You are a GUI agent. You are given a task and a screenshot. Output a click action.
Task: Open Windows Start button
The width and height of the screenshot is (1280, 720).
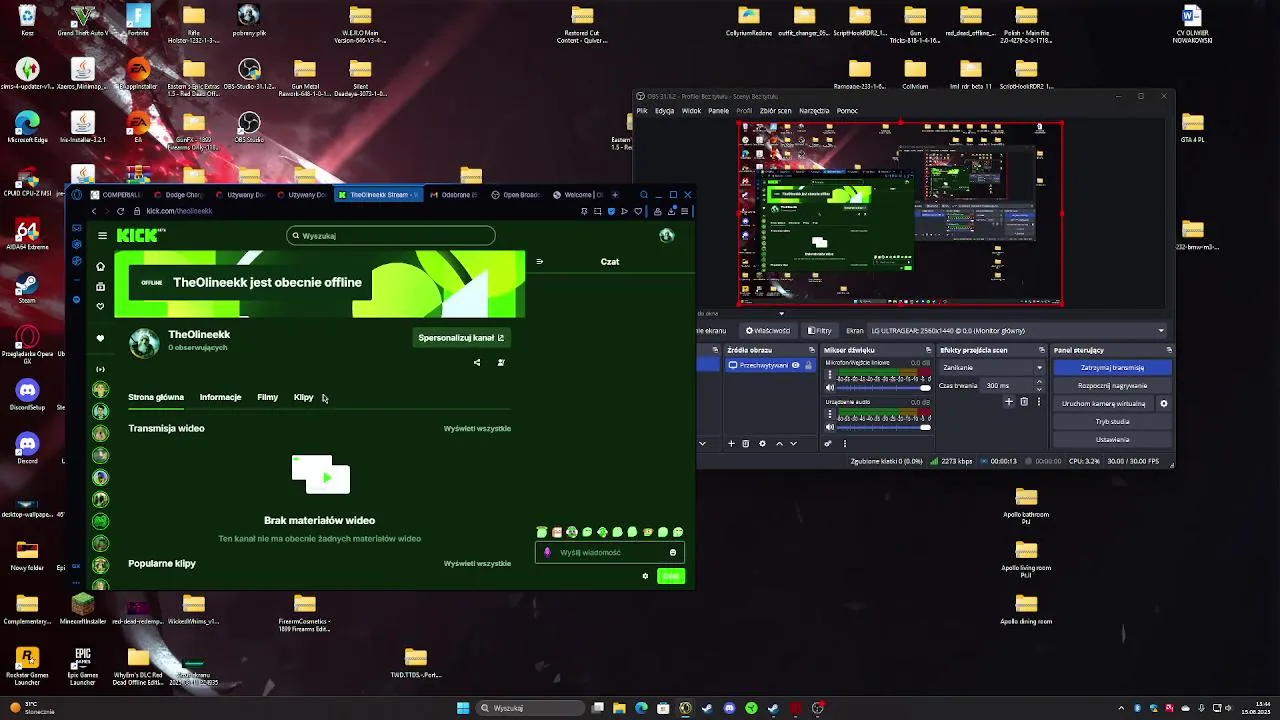coord(463,708)
